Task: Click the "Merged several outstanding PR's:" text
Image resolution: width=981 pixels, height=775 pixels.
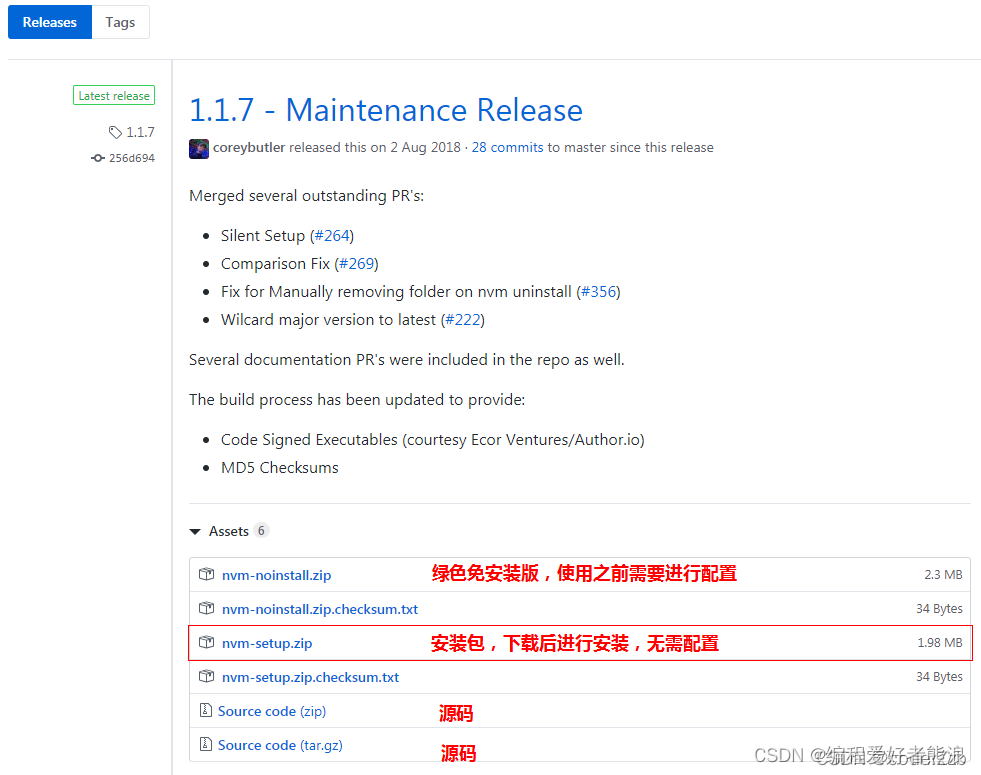Action: (307, 196)
